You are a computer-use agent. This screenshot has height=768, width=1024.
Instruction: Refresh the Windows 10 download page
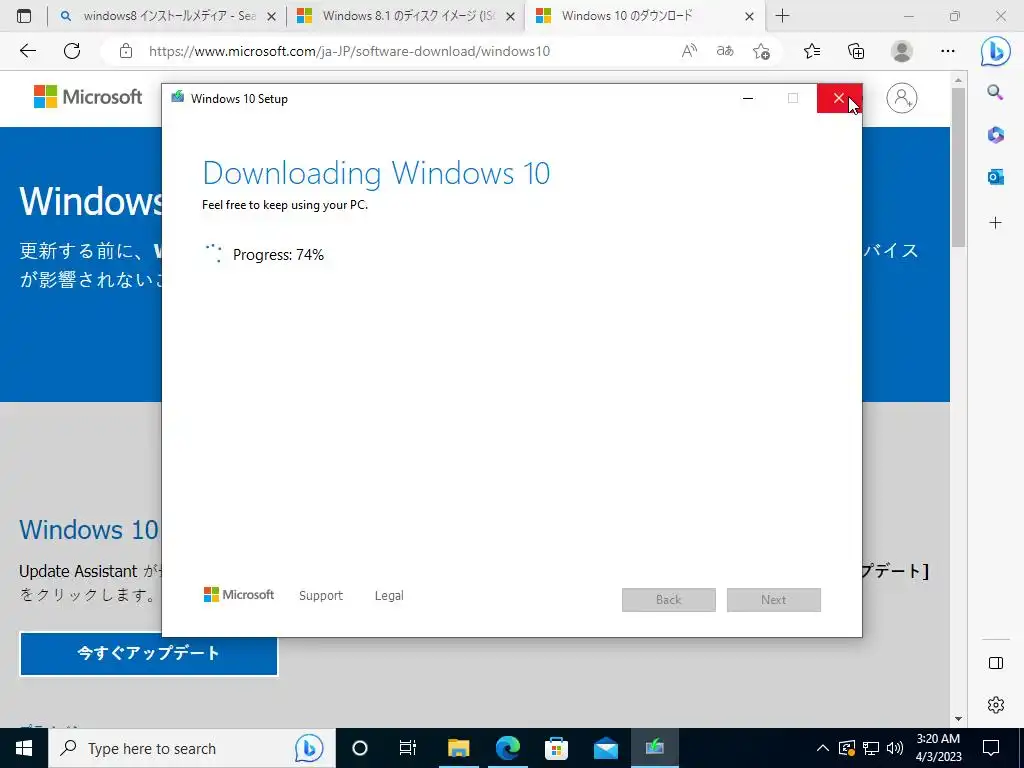(x=72, y=51)
